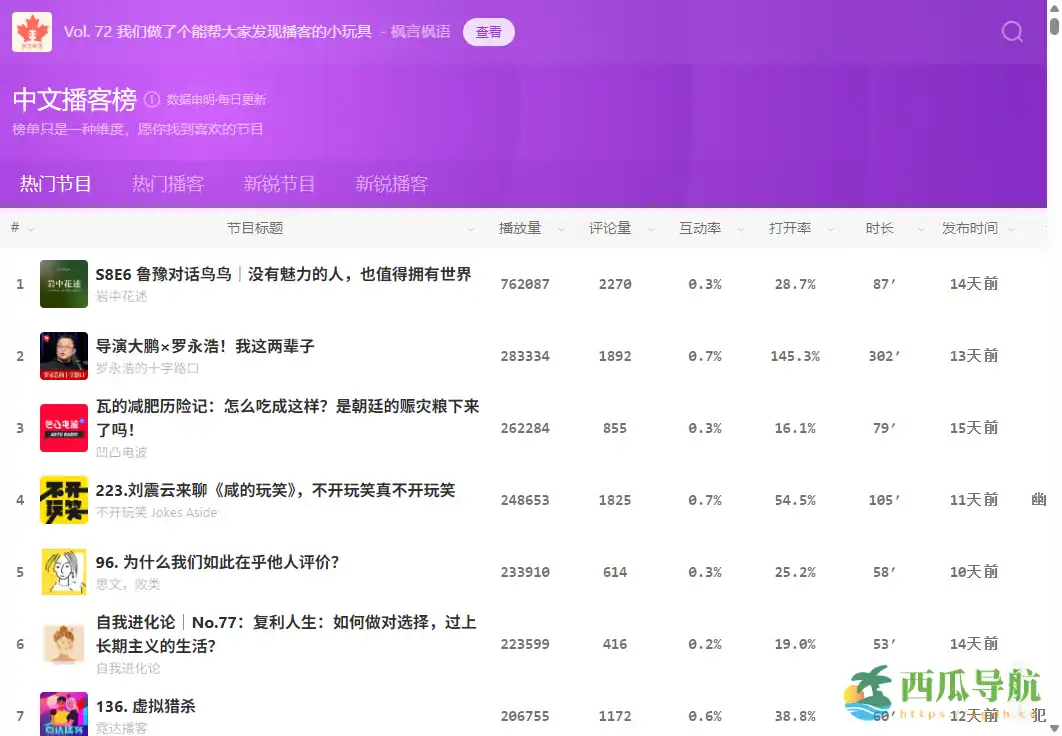This screenshot has height=736, width=1062.
Task: Open search via the magnifier icon
Action: pos(1011,31)
